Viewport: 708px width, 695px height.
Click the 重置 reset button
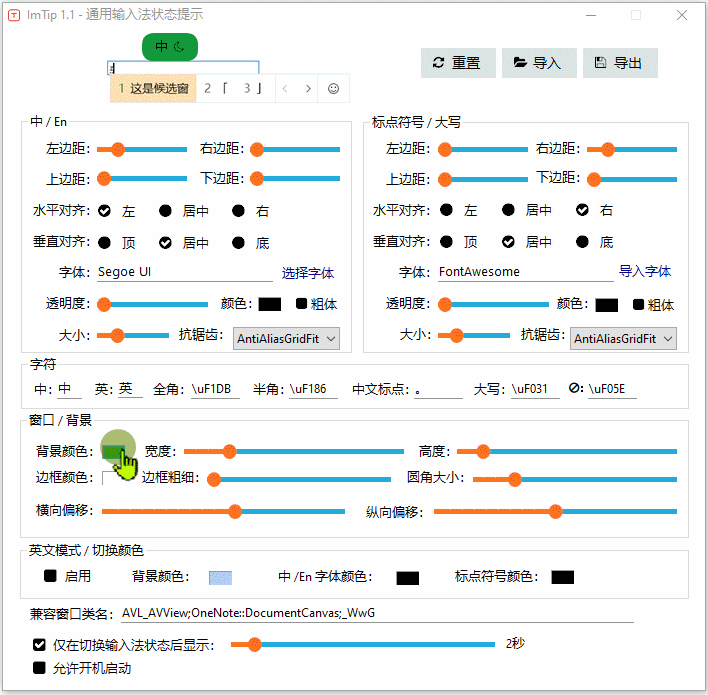457,62
